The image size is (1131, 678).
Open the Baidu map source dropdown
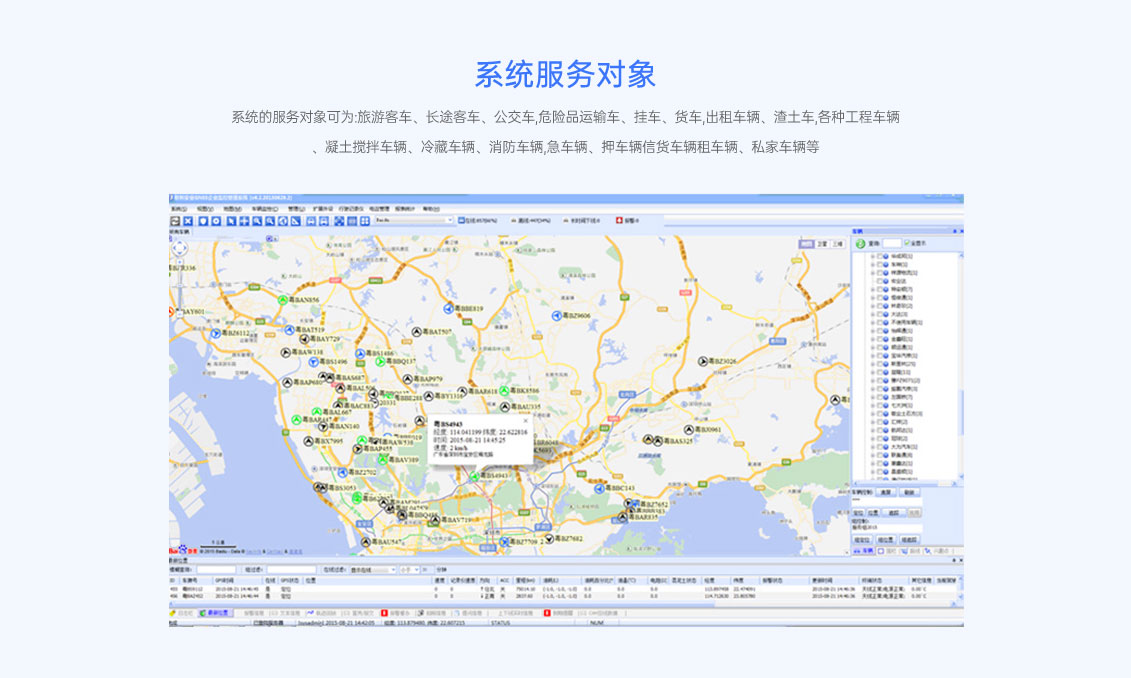450,220
